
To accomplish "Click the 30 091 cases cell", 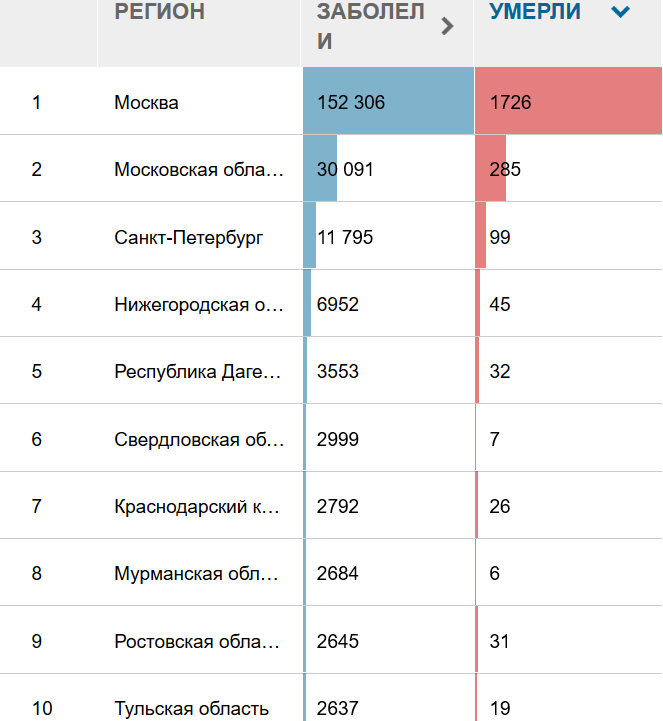I will pos(389,169).
